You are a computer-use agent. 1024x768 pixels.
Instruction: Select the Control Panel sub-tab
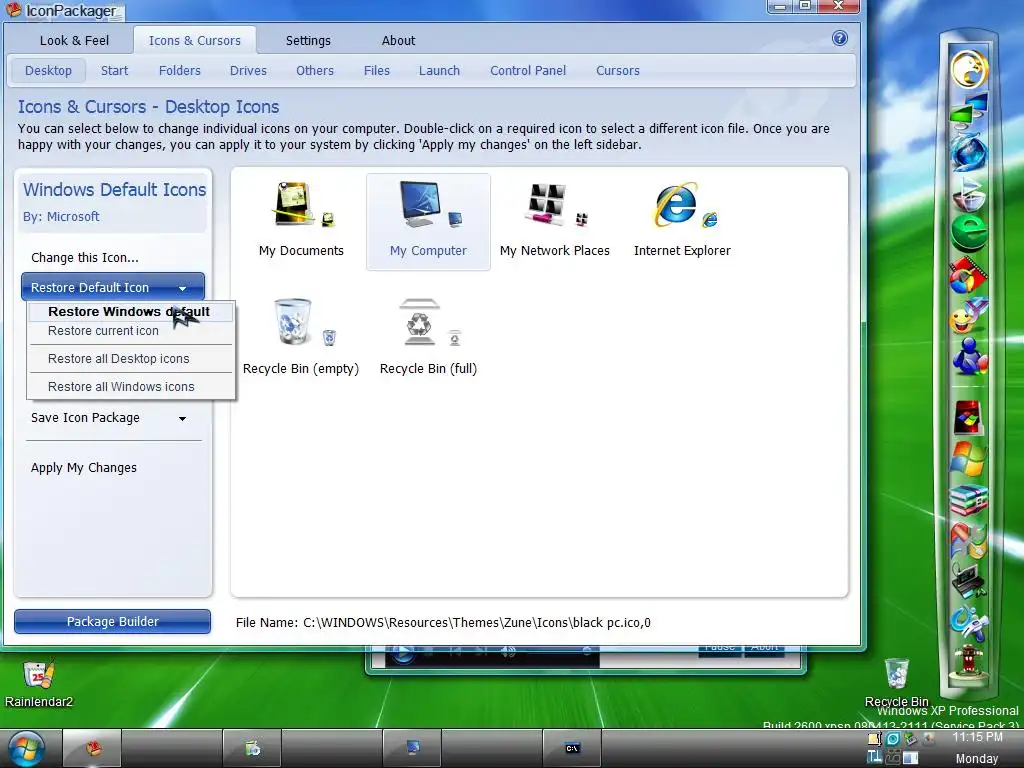528,71
